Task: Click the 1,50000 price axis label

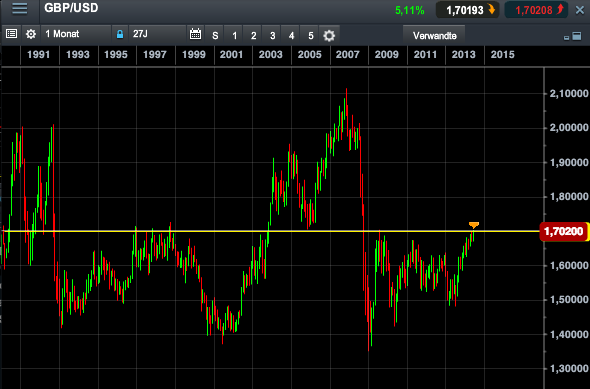Action: (569, 299)
